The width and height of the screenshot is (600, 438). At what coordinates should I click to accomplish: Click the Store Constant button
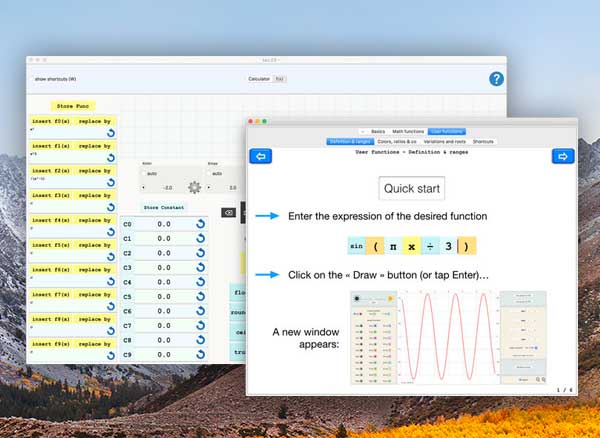(x=164, y=207)
